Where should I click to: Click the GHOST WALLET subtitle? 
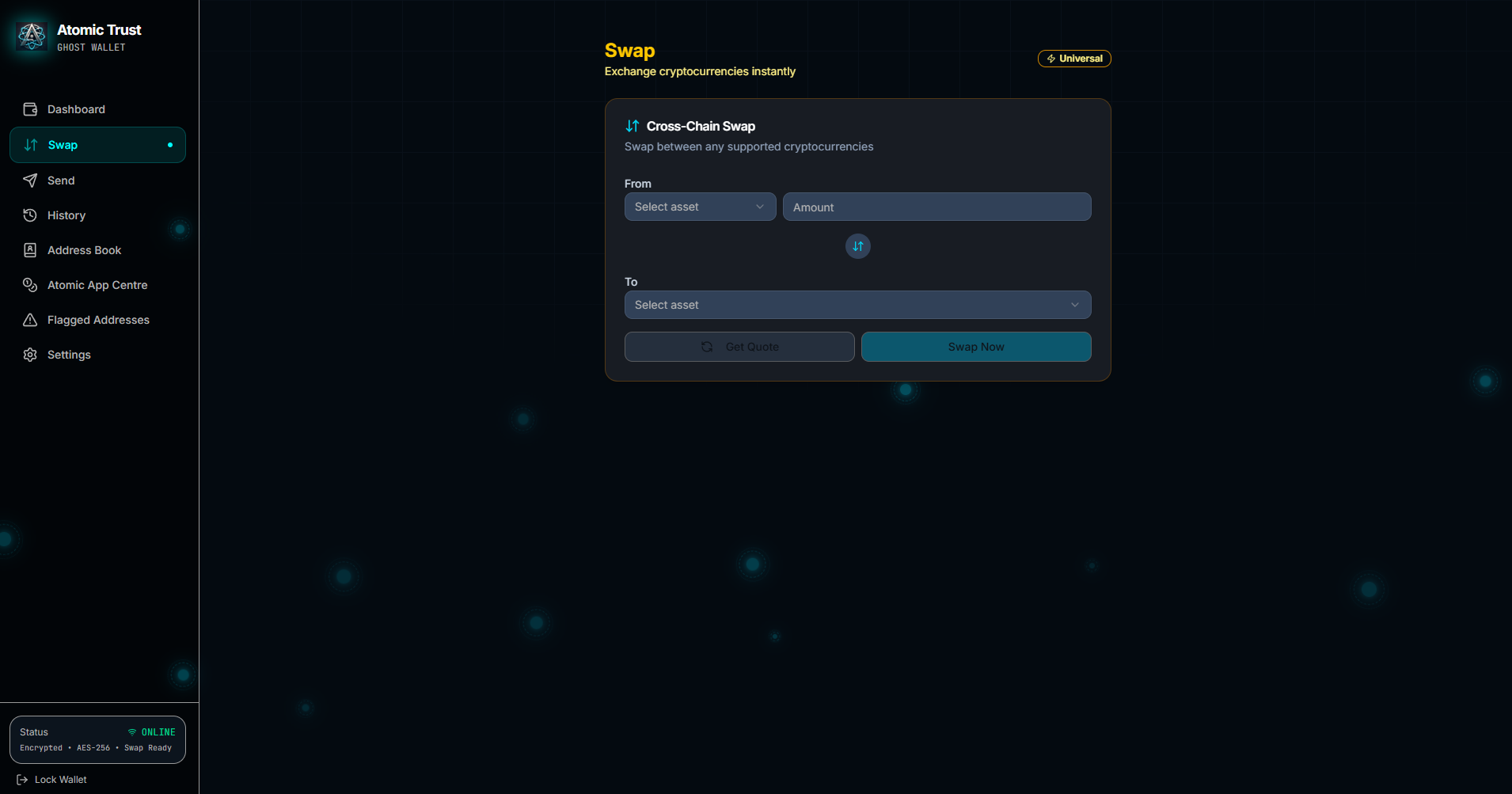[x=91, y=47]
